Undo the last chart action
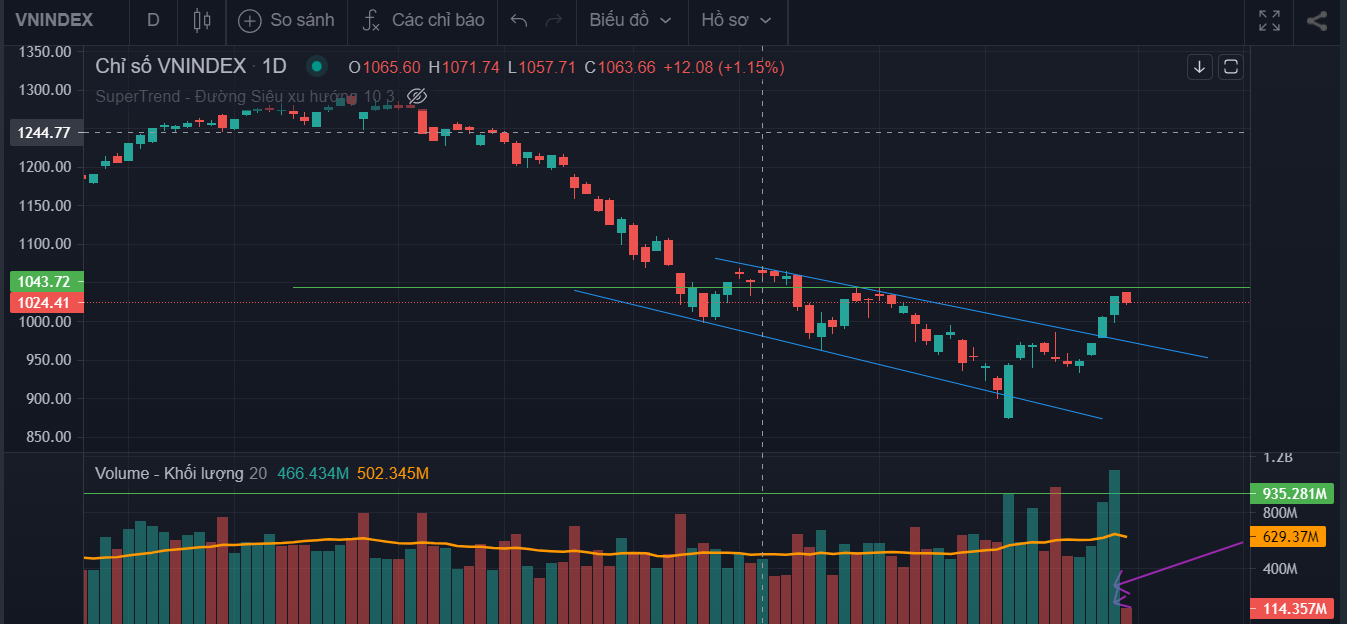 click(x=518, y=20)
